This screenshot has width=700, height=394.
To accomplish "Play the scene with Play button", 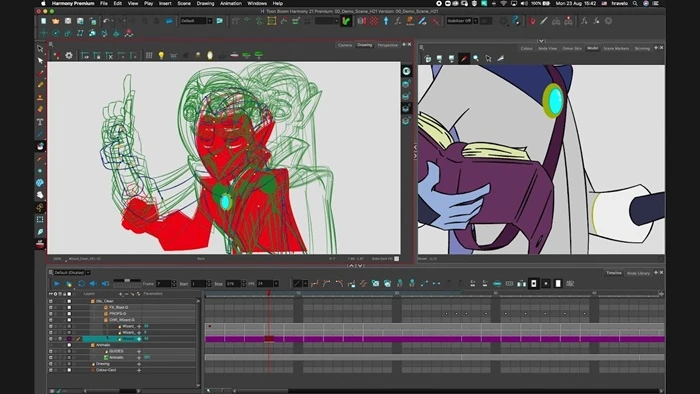I will (x=57, y=283).
